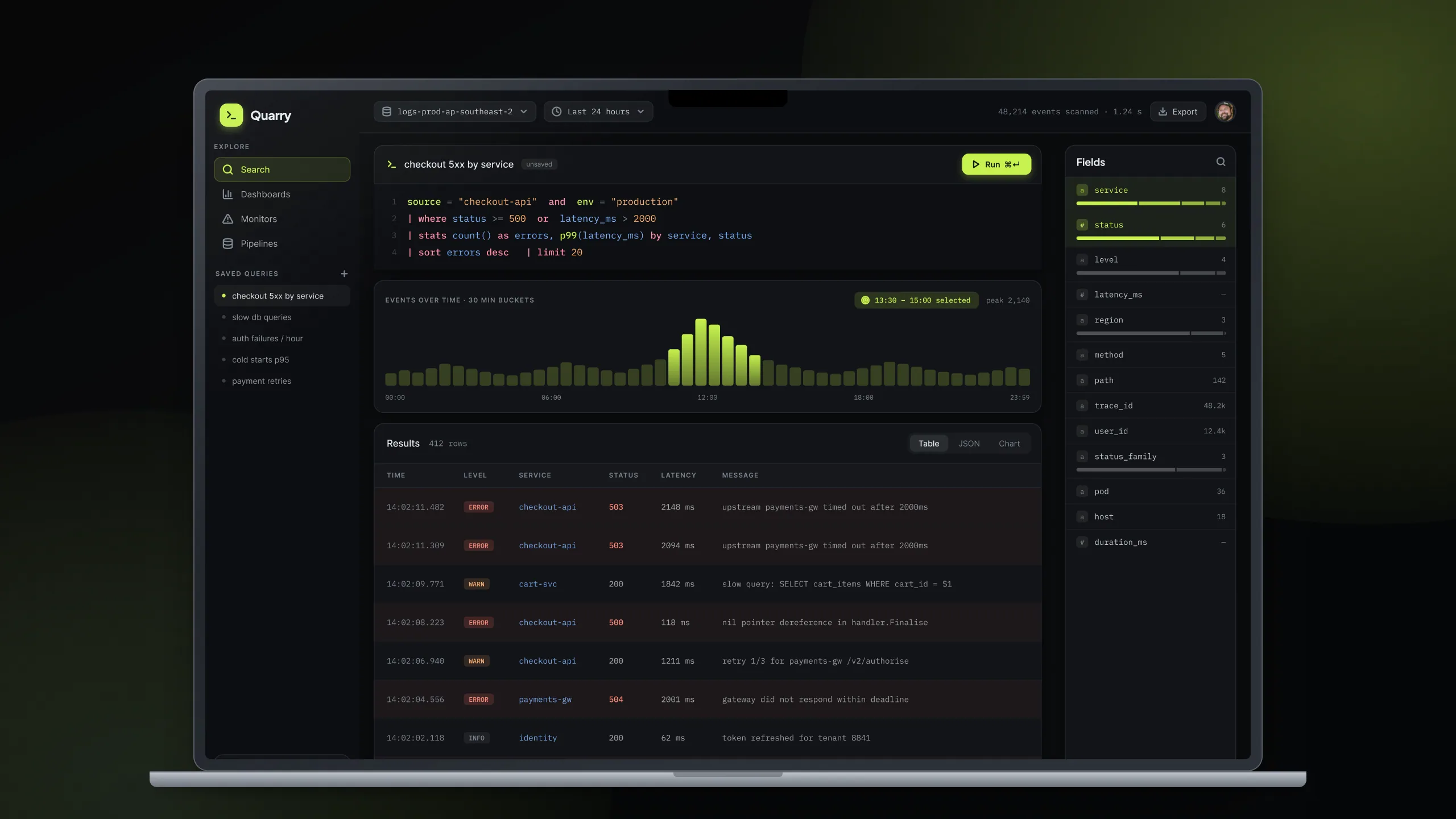Click the Quarry terminal logo icon
The image size is (1456, 819).
pos(231,115)
